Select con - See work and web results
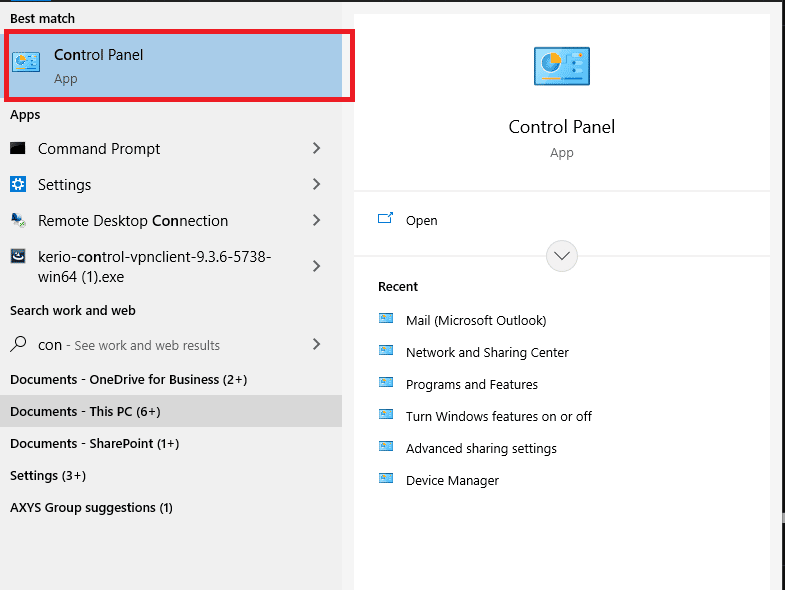This screenshot has width=785, height=590. pyautogui.click(x=171, y=345)
